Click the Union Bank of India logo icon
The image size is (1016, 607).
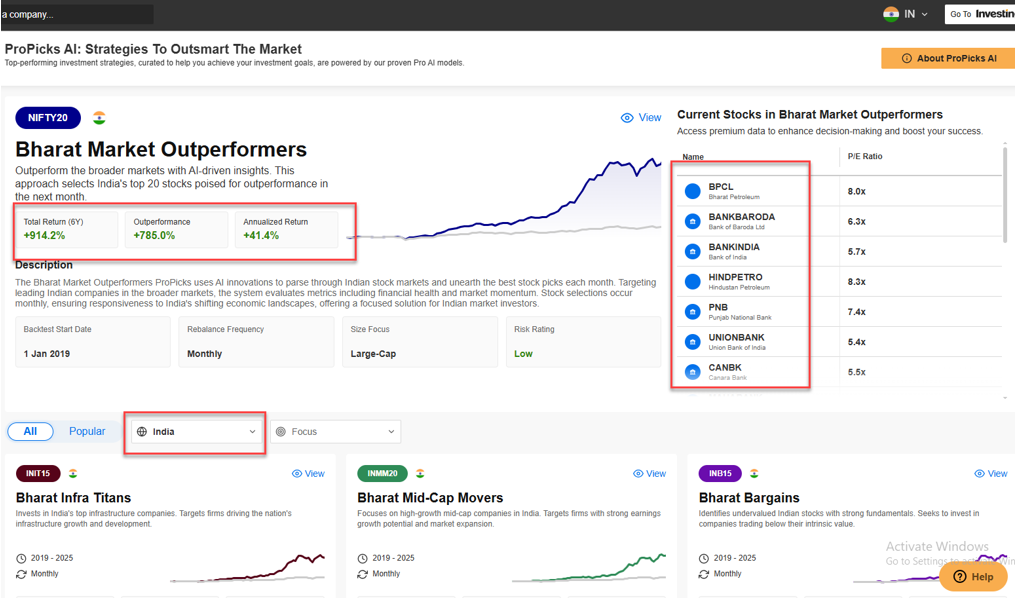pyautogui.click(x=692, y=342)
